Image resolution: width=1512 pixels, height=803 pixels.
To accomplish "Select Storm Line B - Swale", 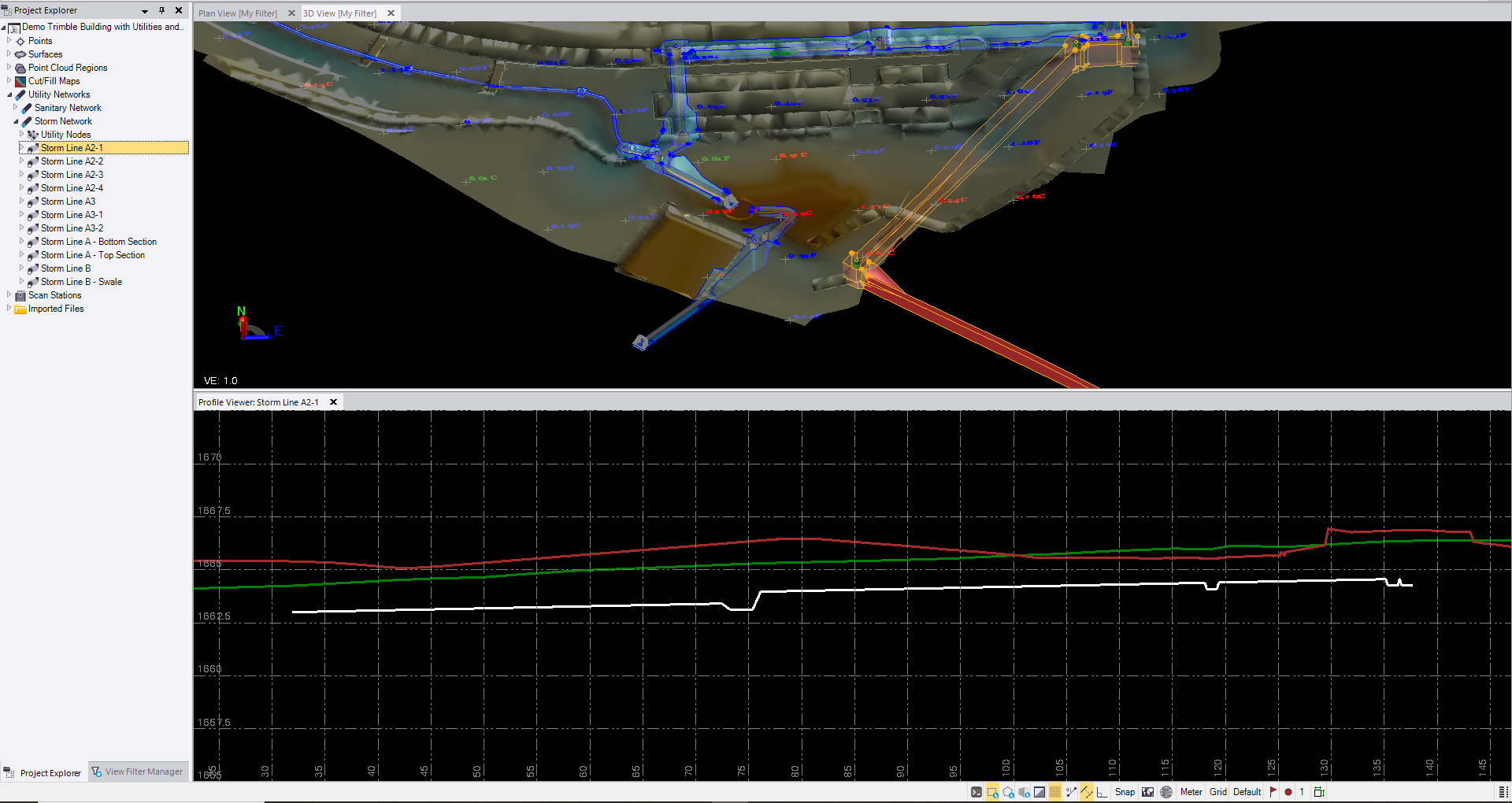I will (81, 282).
